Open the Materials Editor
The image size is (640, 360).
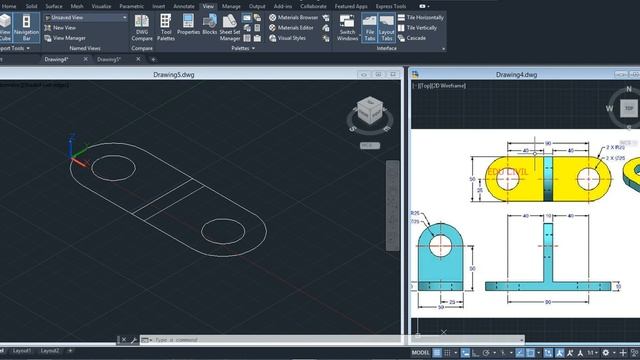coord(291,28)
